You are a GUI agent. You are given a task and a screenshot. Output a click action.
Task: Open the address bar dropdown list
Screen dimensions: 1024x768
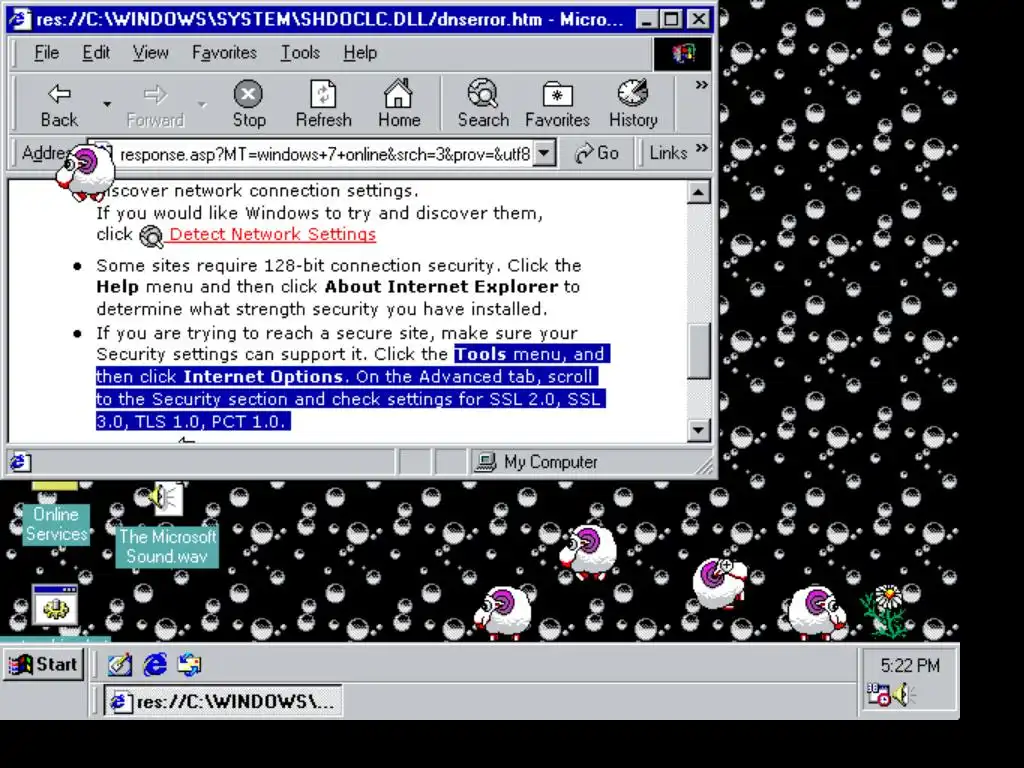coord(545,154)
